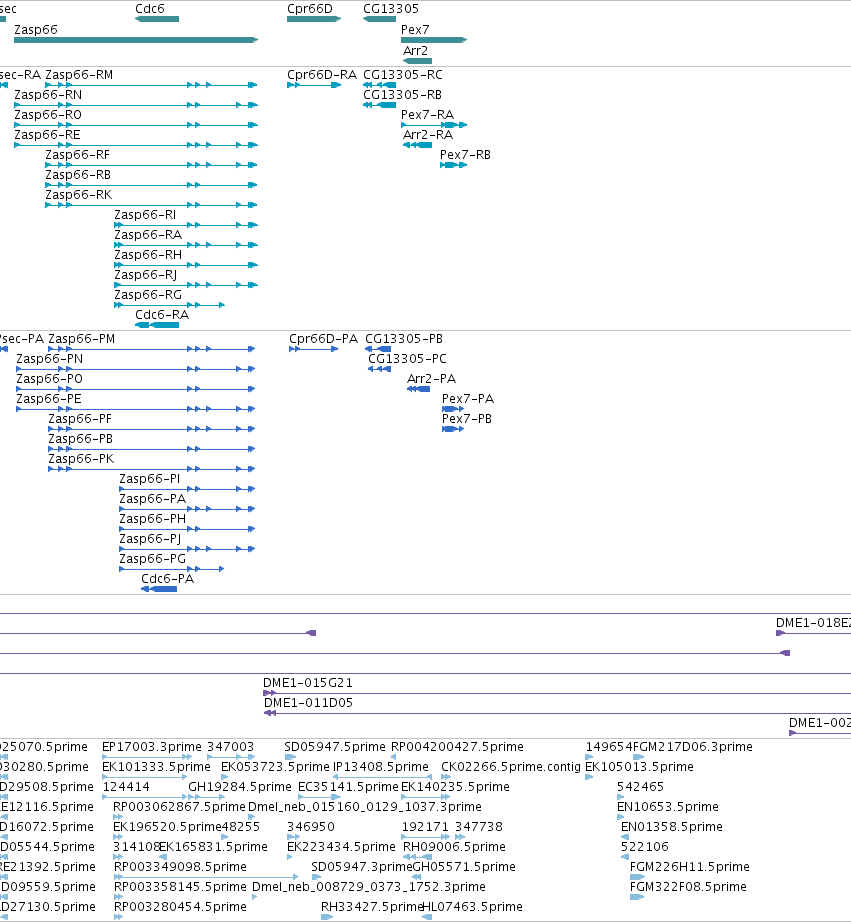Select protein Zasp66-PA
851x922 pixels.
coord(187,509)
